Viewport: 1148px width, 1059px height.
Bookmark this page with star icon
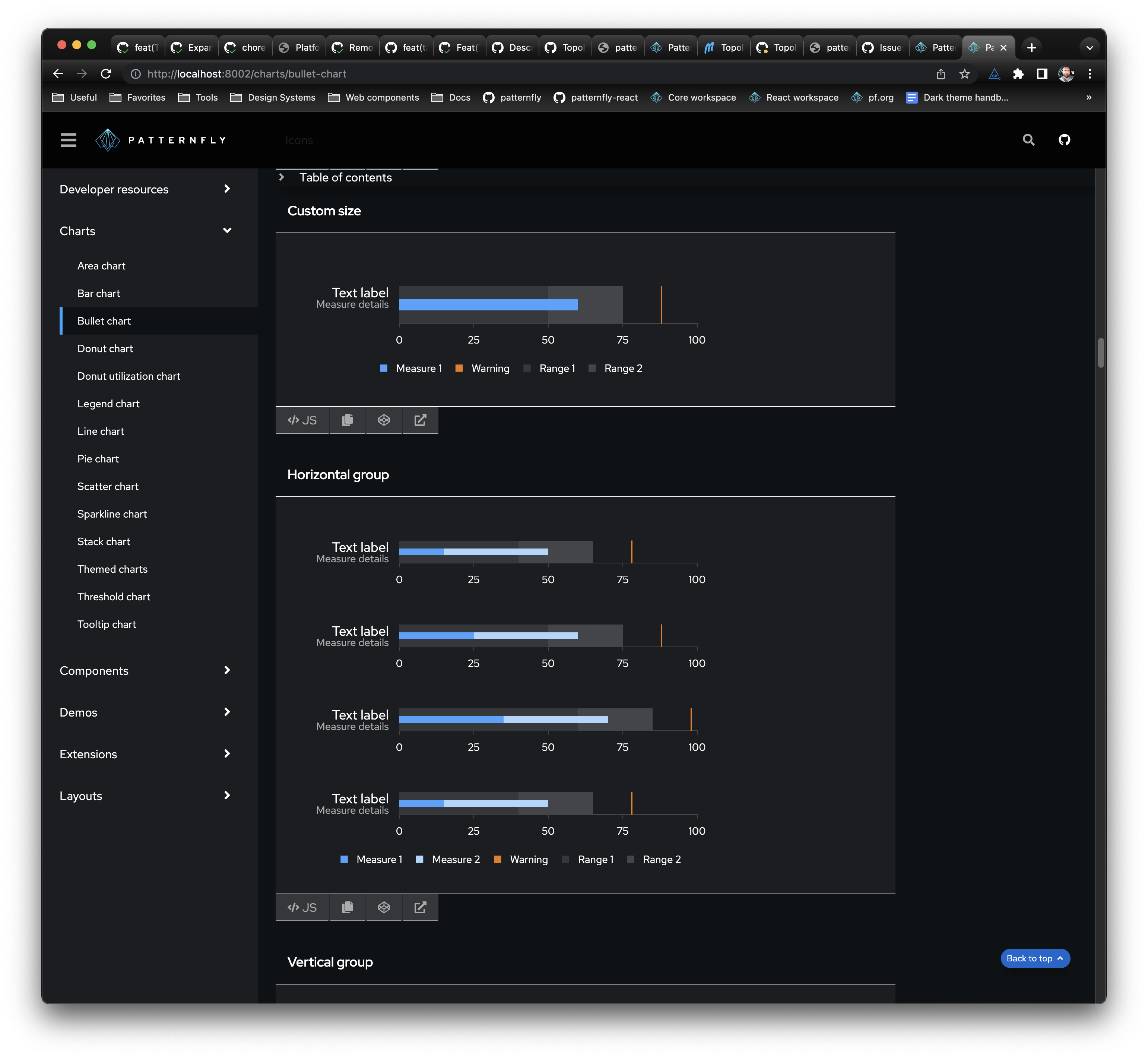coord(965,74)
